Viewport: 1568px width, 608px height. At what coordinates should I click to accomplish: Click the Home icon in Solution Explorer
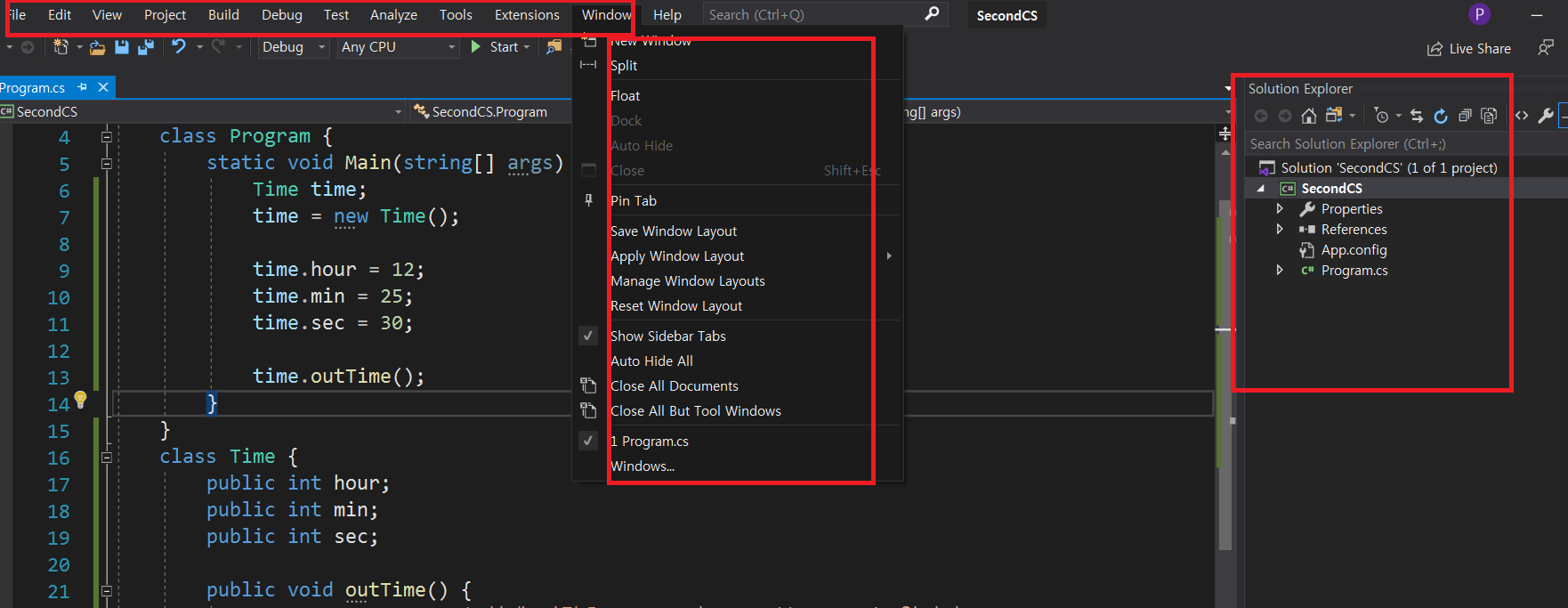[x=1308, y=116]
